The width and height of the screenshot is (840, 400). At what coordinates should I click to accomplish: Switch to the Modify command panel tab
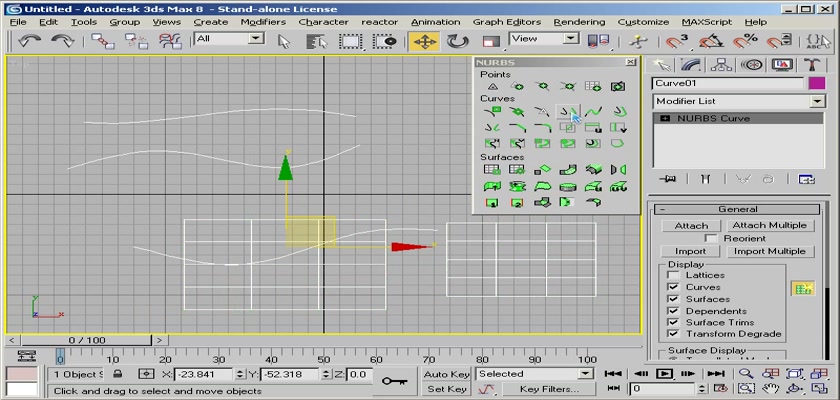pyautogui.click(x=691, y=65)
